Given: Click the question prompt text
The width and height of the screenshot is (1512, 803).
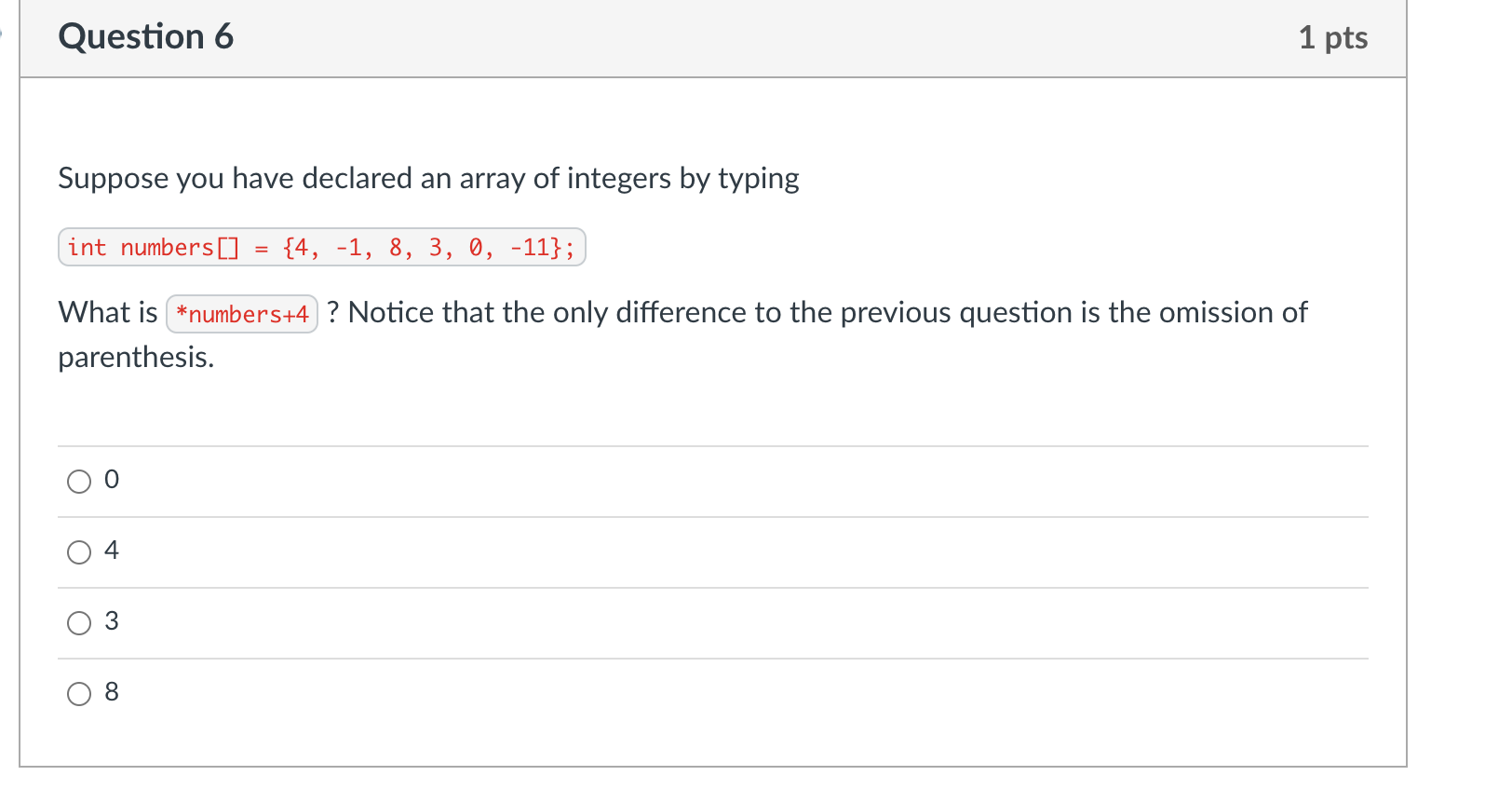Looking at the screenshot, I should (428, 179).
